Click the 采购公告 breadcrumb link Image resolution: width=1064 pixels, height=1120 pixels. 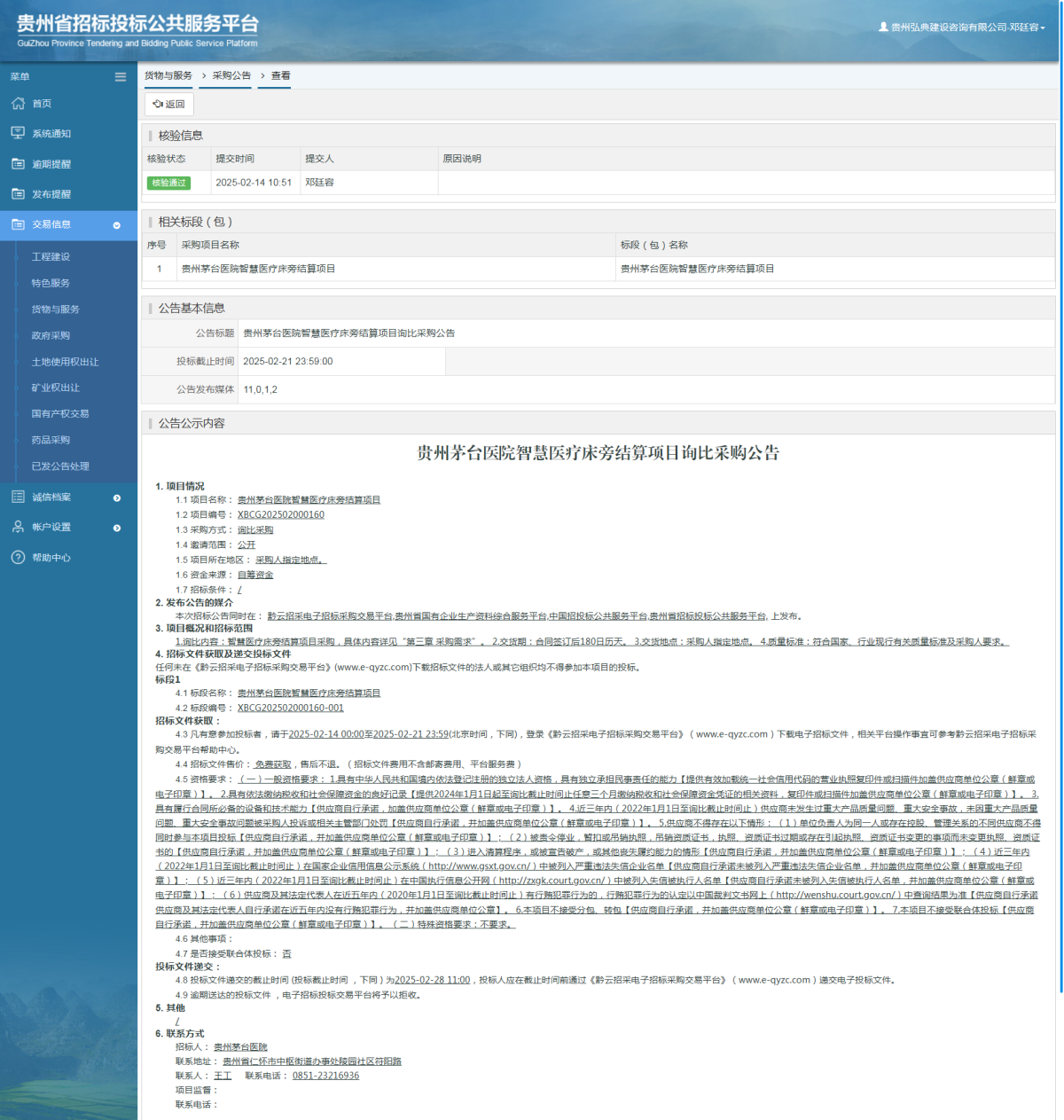coord(231,76)
